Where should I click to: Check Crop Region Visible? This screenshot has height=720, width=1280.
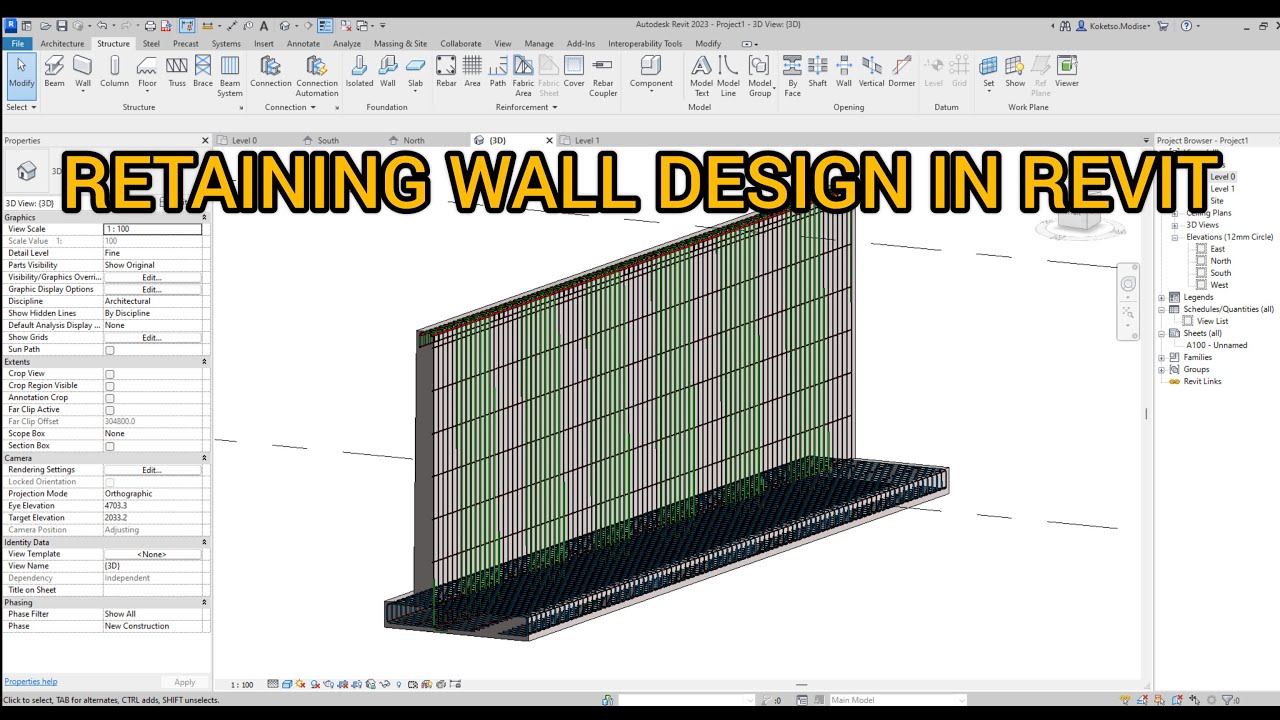[x=110, y=386]
